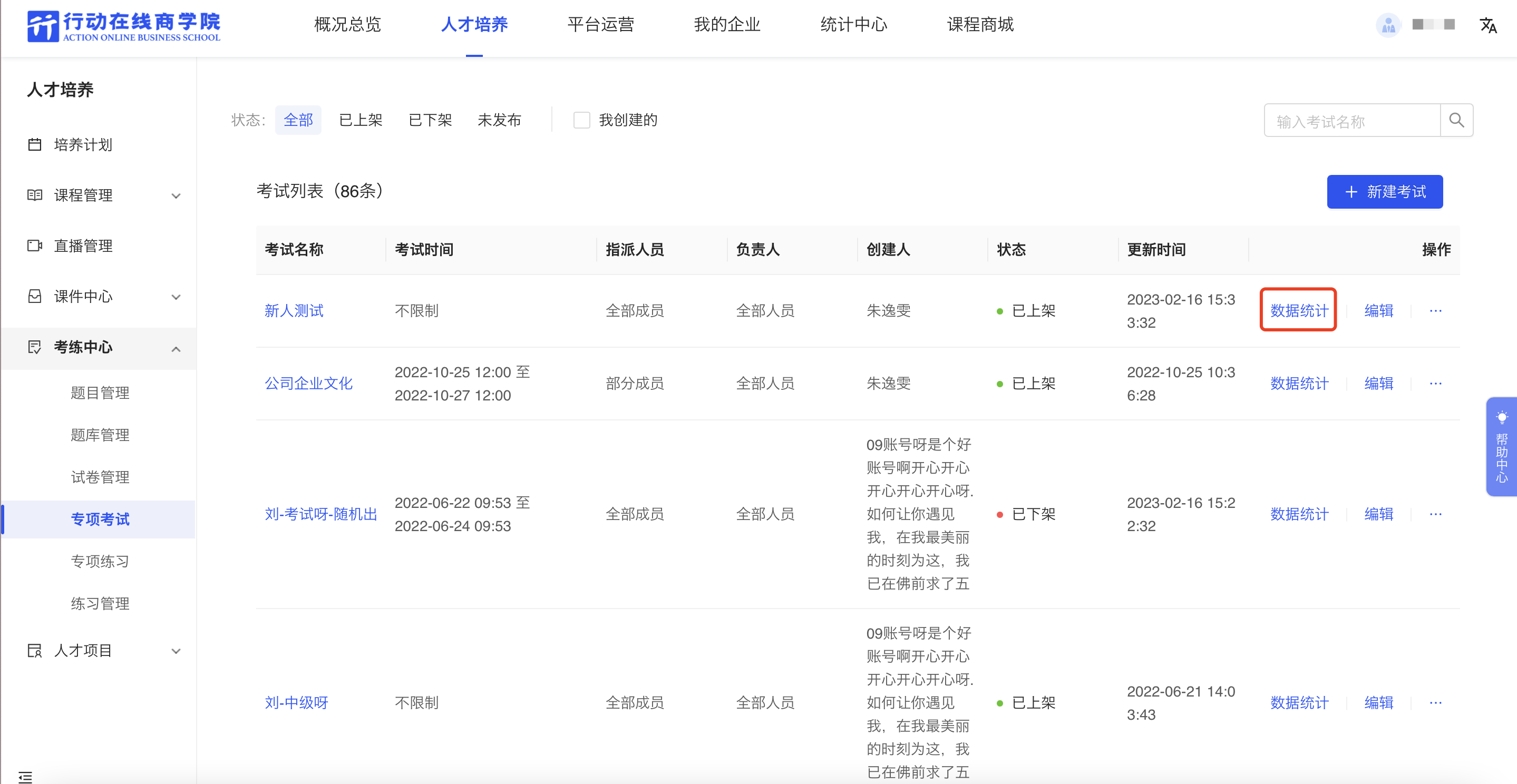The image size is (1517, 784).
Task: Expand the 课件中心 chevron
Action: 176,297
